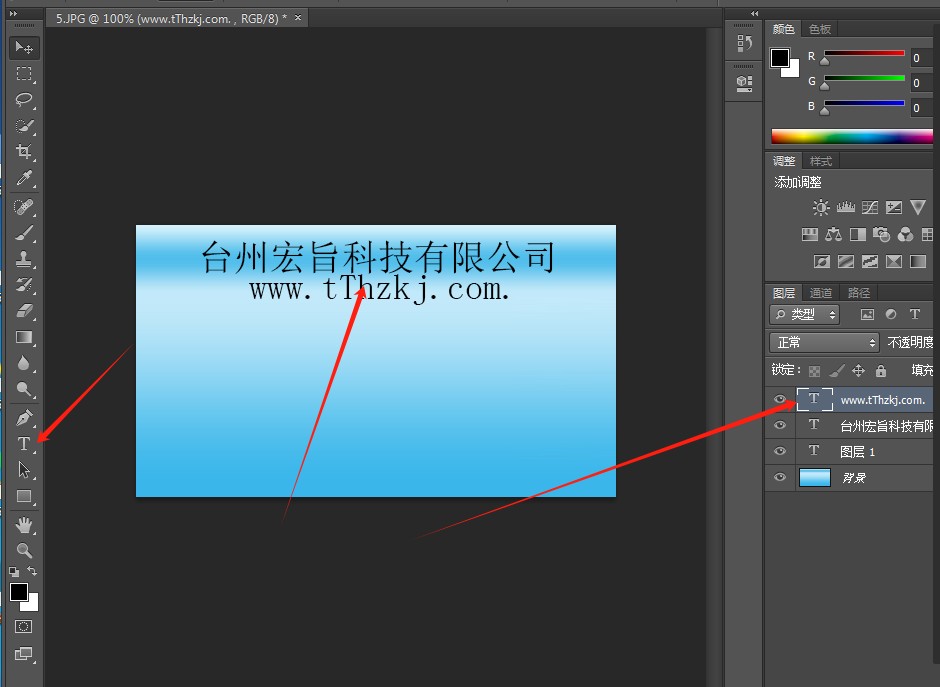Select the Eyedropper tool

(24, 178)
